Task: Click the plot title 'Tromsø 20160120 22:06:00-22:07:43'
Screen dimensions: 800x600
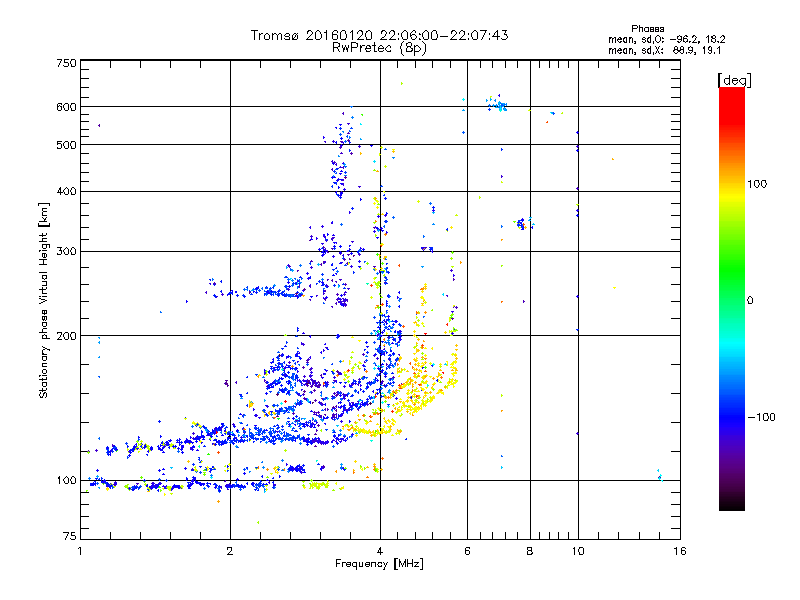Action: (379, 35)
